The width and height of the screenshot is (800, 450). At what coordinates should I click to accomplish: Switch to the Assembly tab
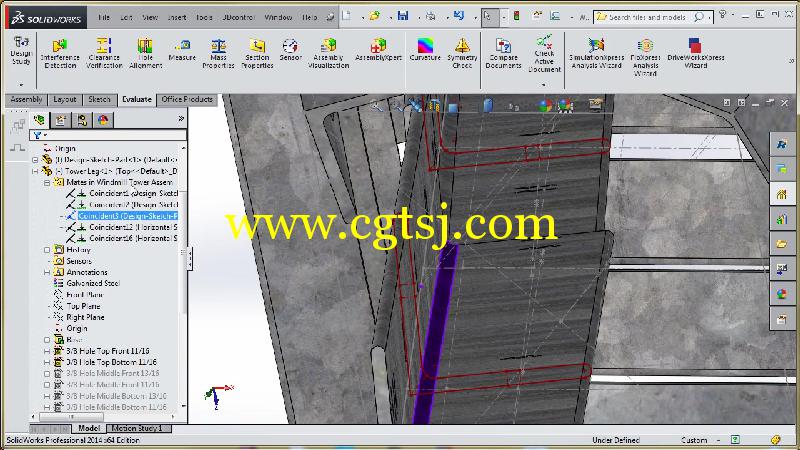click(26, 99)
